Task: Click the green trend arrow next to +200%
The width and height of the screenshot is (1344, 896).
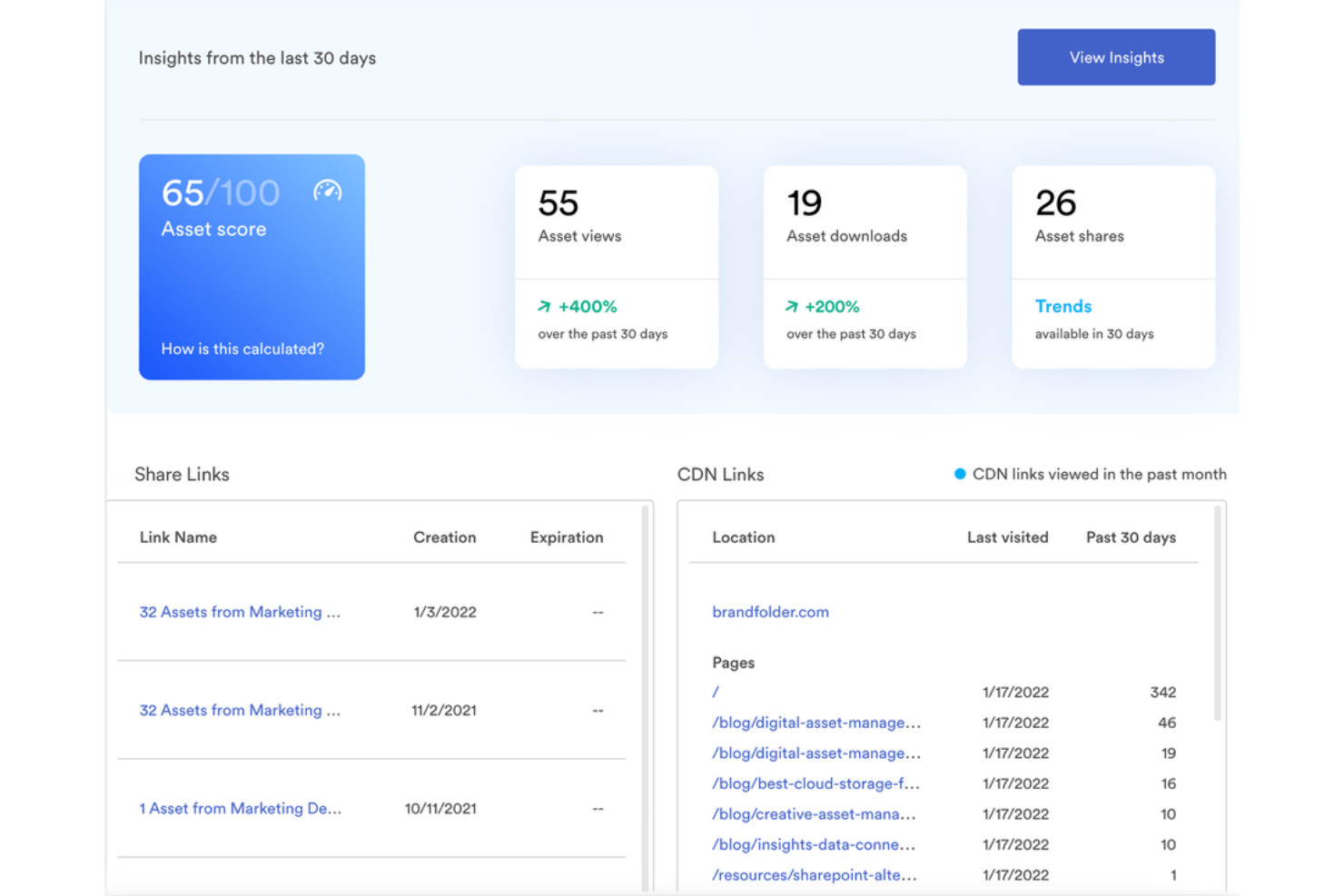Action: [793, 307]
